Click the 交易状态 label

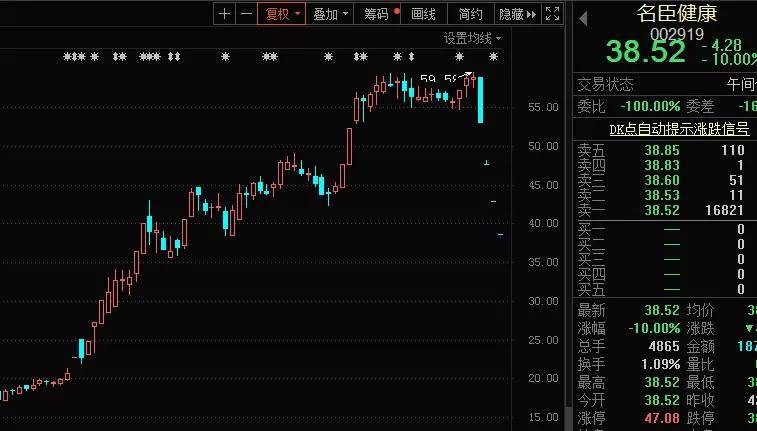click(605, 85)
